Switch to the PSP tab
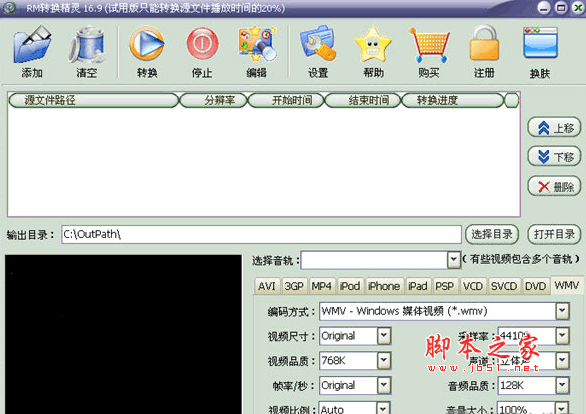This screenshot has width=586, height=414. click(x=445, y=286)
